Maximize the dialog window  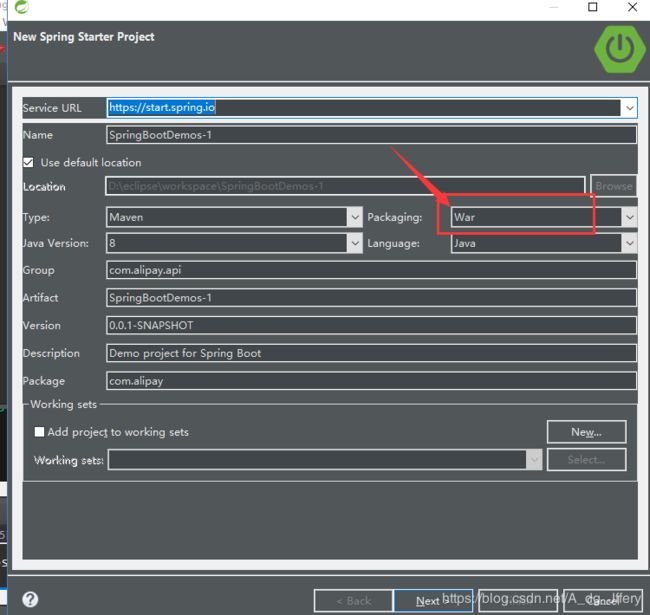(x=593, y=7)
